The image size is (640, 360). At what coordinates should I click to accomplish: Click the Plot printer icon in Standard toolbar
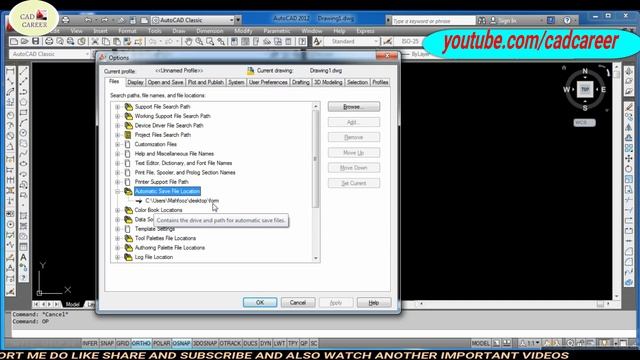[x=49, y=42]
